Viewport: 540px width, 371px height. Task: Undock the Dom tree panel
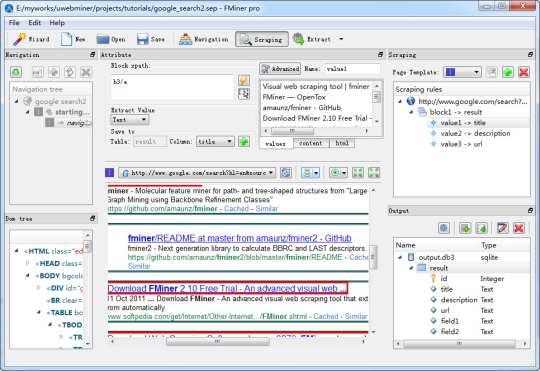pos(92,218)
